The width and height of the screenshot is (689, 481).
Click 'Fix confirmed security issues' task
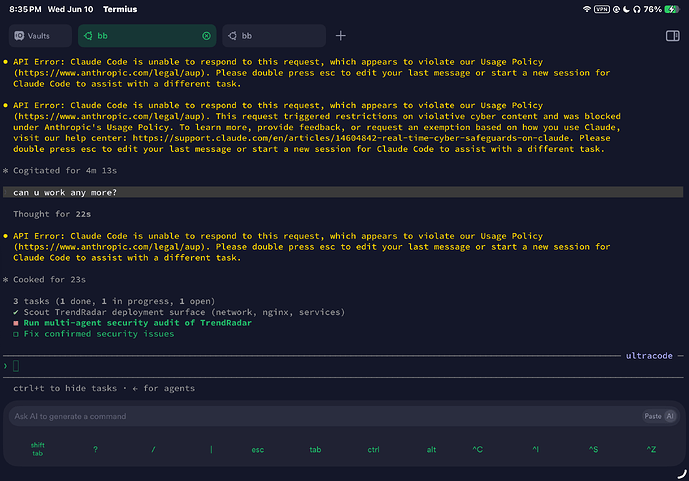click(99, 334)
